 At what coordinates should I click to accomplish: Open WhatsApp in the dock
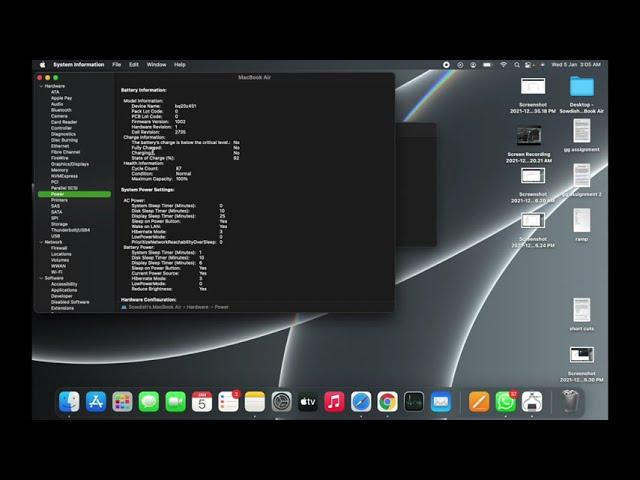tap(506, 402)
